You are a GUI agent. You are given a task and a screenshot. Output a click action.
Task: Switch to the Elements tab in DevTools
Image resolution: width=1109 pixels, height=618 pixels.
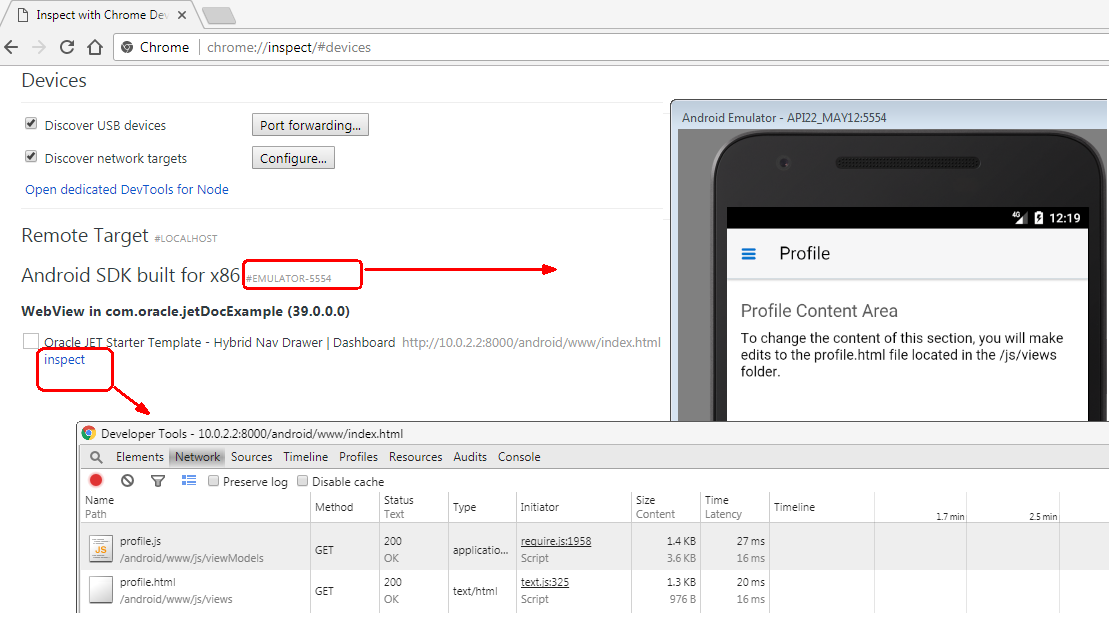[139, 457]
